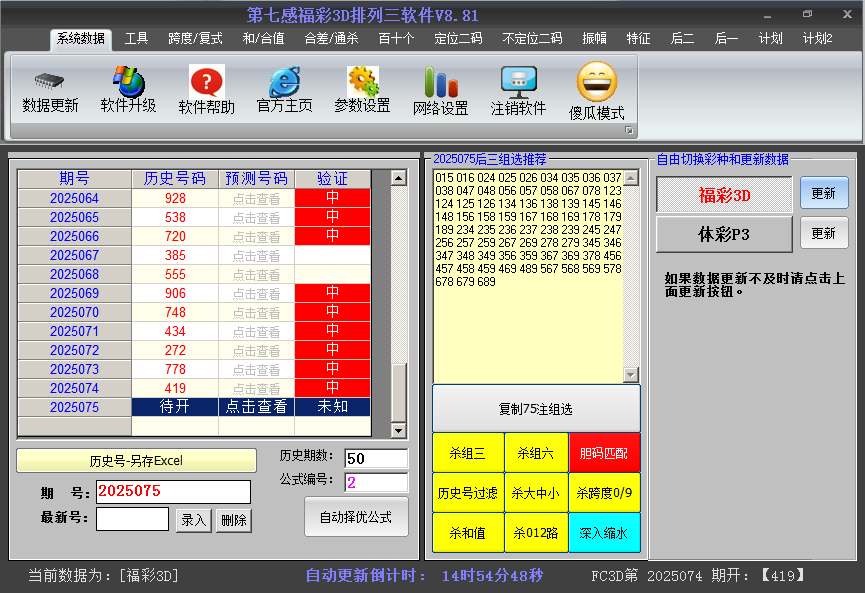Open the 定位二码 tab
The image size is (865, 593).
pos(458,39)
